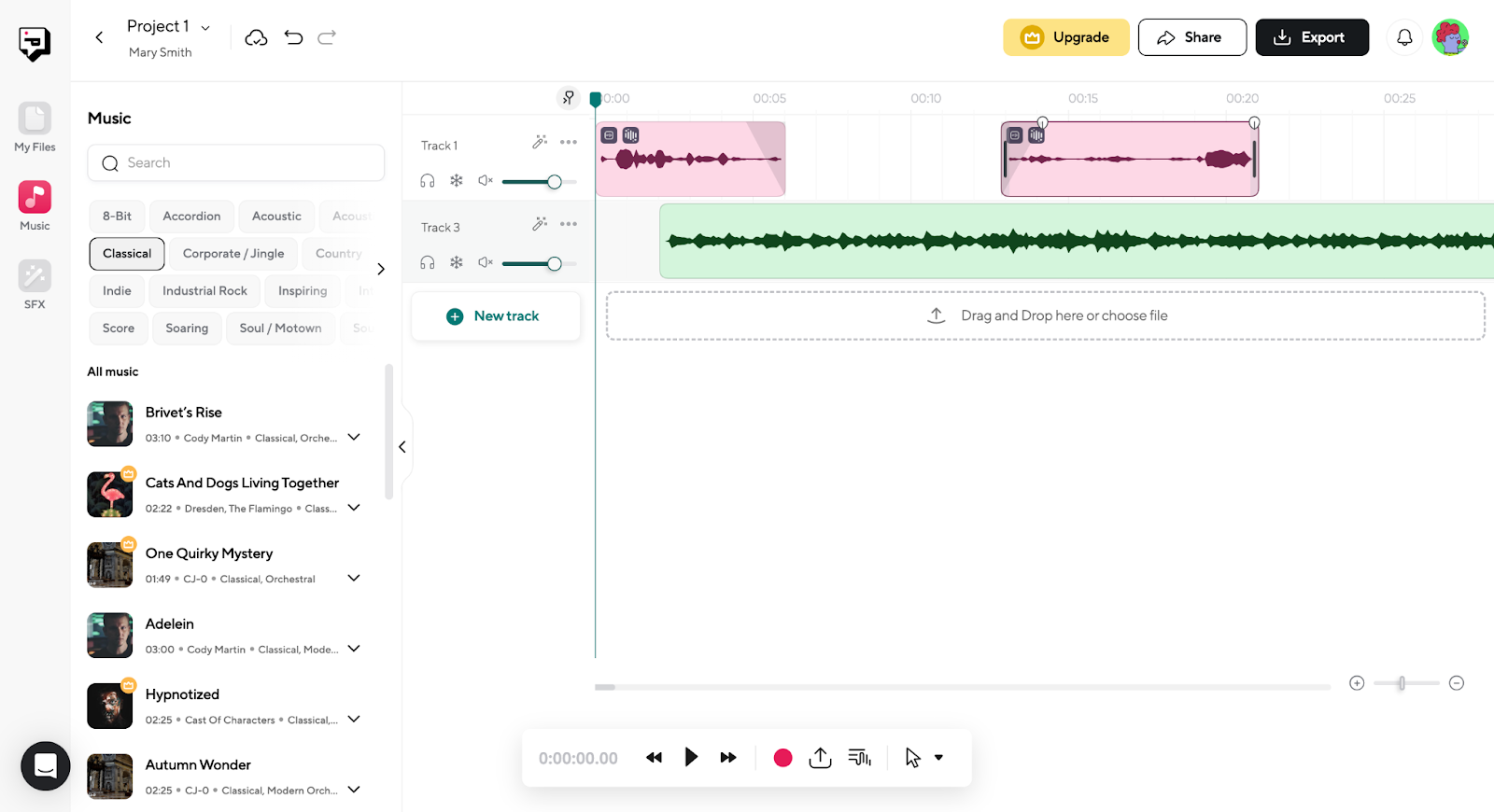This screenshot has height=812, width=1494.
Task: Expand Cats And Dogs Living Together details
Action: pyautogui.click(x=354, y=508)
